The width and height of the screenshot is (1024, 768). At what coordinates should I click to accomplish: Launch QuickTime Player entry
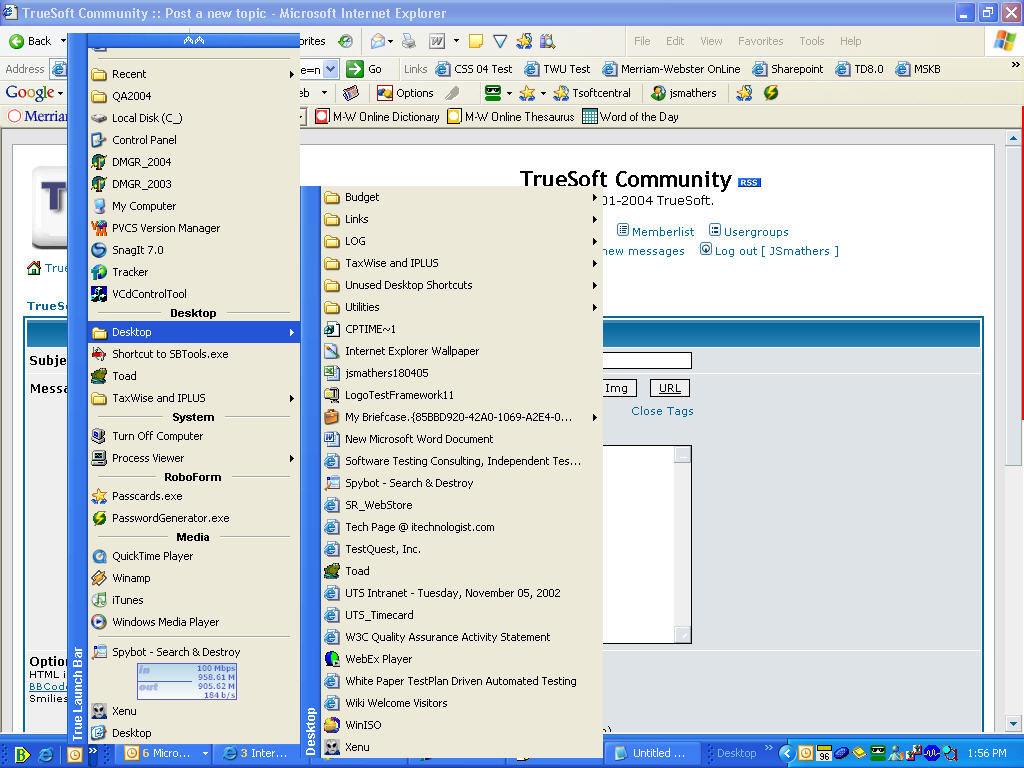click(152, 556)
